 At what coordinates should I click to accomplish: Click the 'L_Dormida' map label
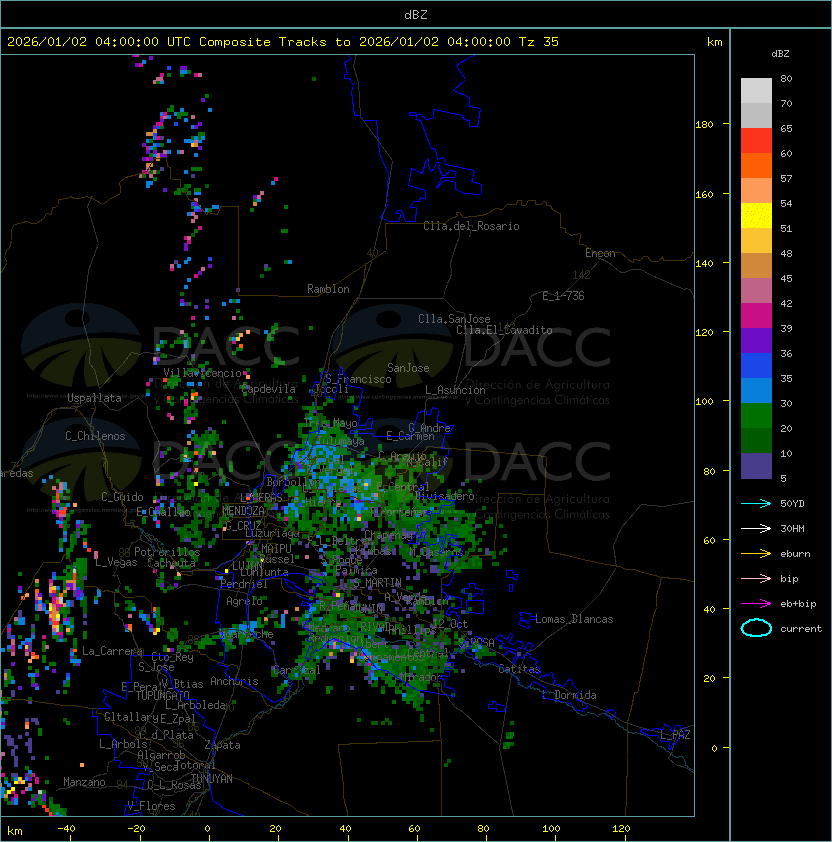click(x=569, y=695)
